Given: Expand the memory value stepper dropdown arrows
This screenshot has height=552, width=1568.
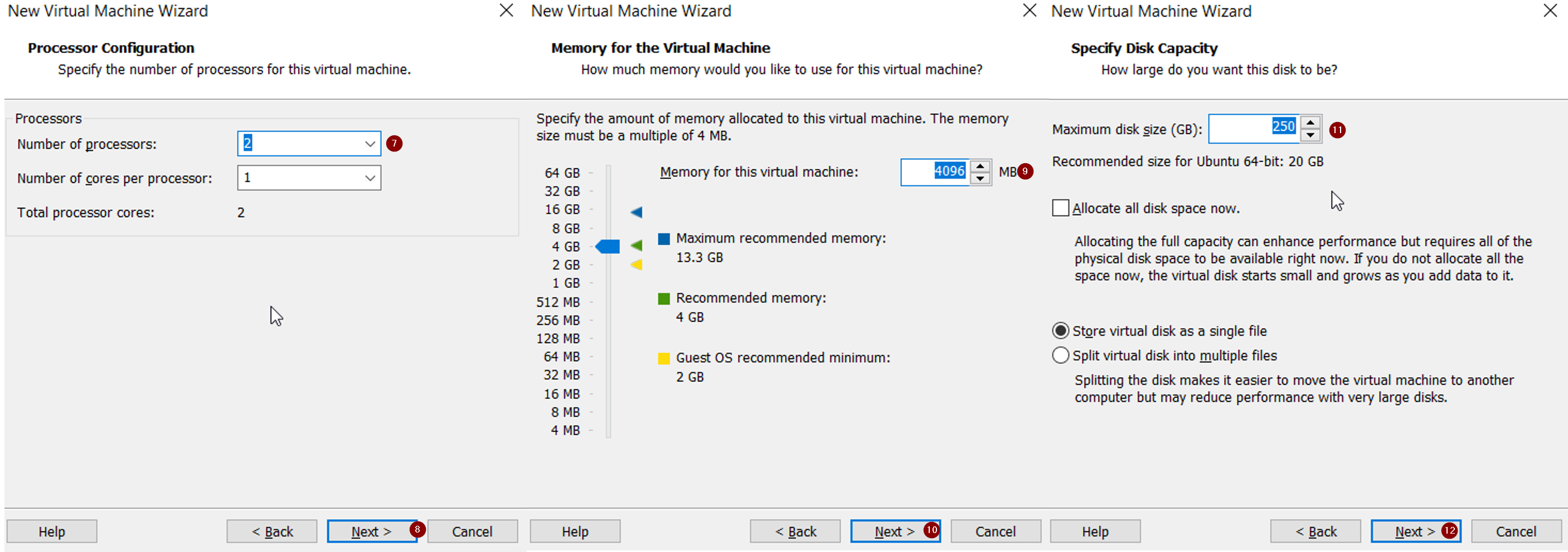Looking at the screenshot, I should 980,172.
